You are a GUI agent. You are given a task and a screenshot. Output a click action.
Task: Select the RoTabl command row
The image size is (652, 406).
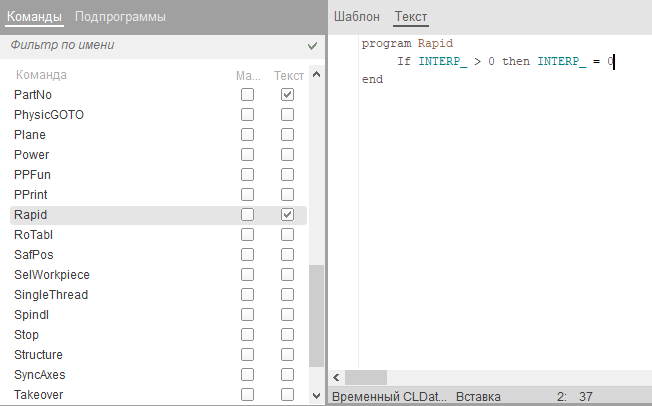pos(33,235)
